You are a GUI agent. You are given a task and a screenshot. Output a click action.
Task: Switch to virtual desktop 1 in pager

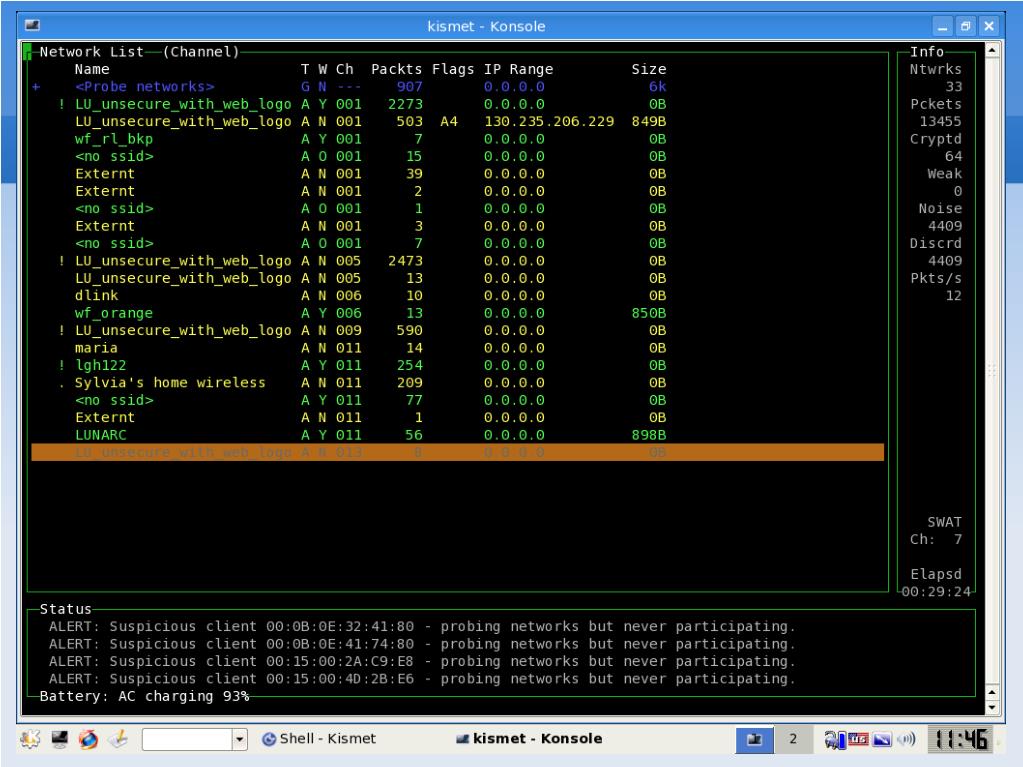point(755,739)
